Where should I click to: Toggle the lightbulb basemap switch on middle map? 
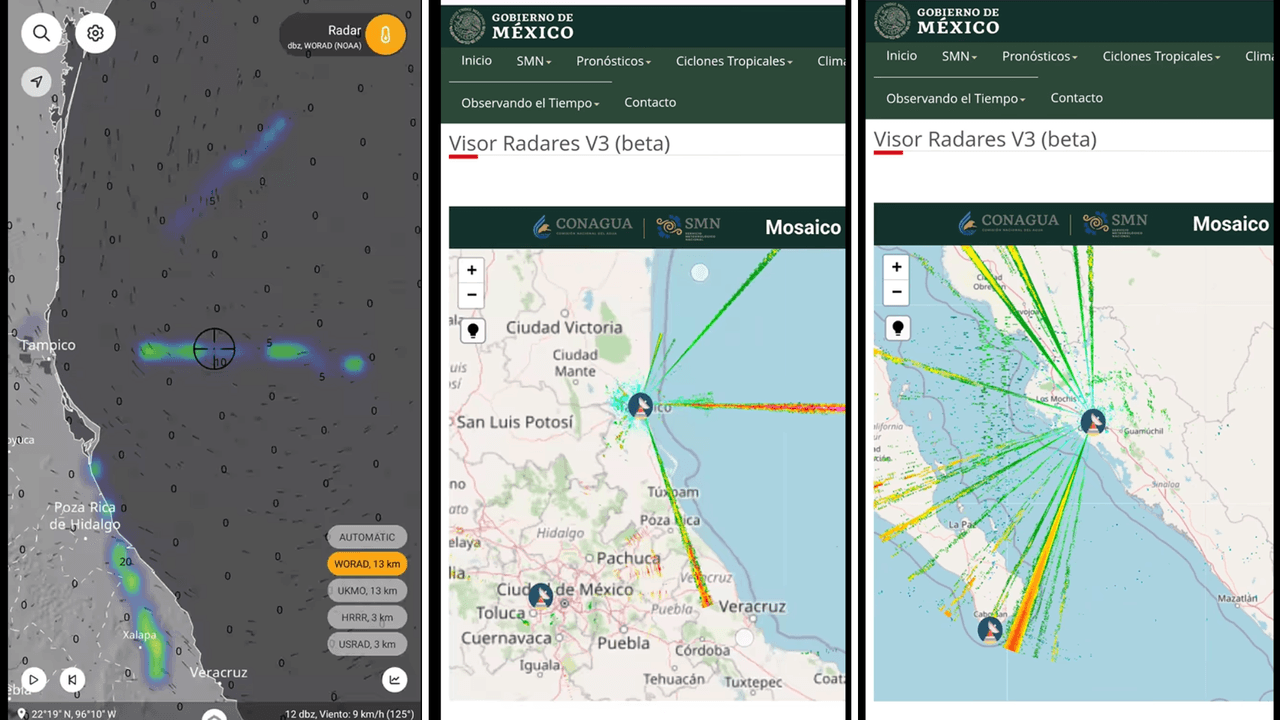(472, 330)
